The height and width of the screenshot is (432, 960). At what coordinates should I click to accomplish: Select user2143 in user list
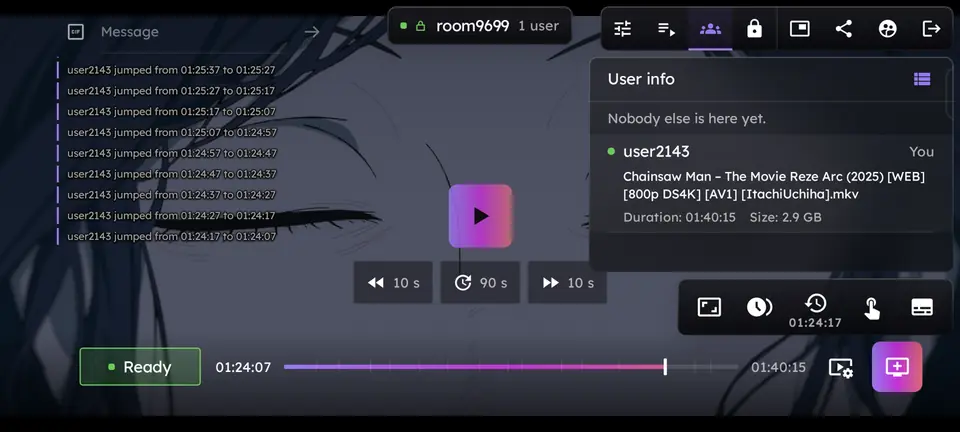[656, 151]
